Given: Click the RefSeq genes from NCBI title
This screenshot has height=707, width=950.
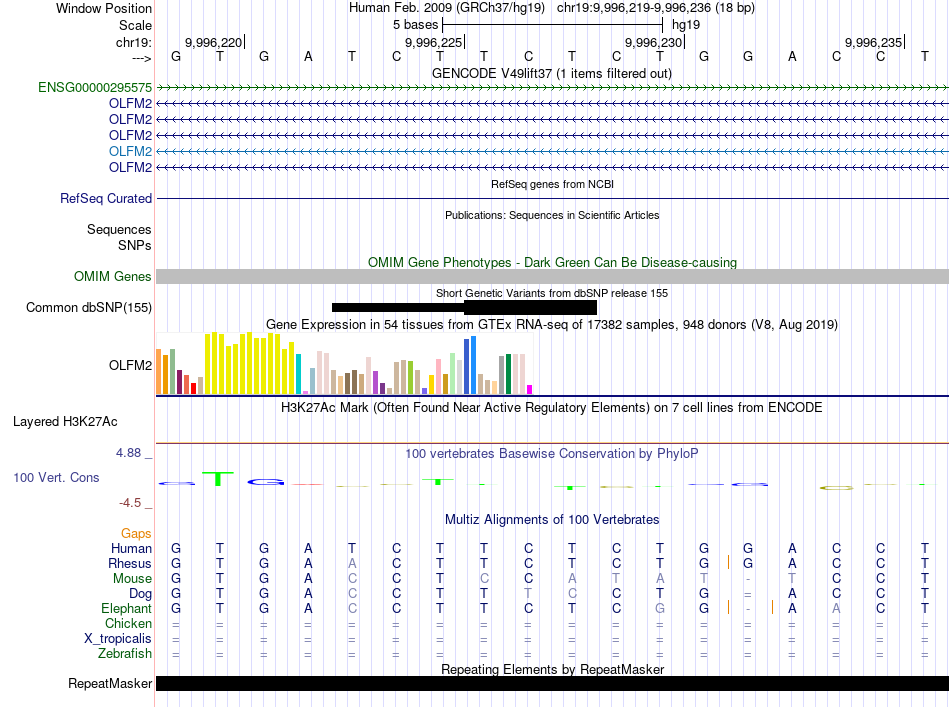Looking at the screenshot, I should point(552,184).
